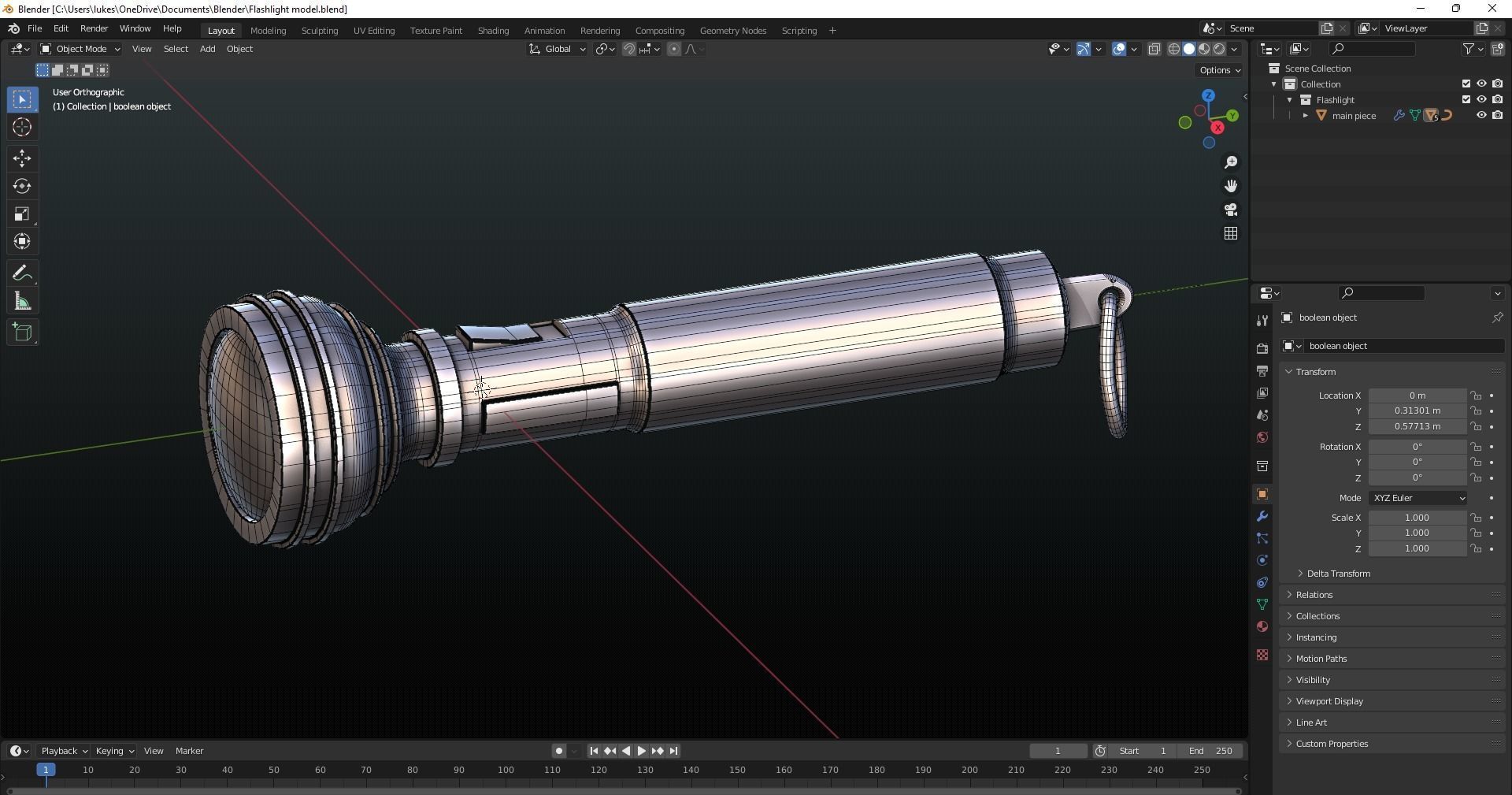Toggle Flashlight collection viewport visibility eye

(1481, 99)
